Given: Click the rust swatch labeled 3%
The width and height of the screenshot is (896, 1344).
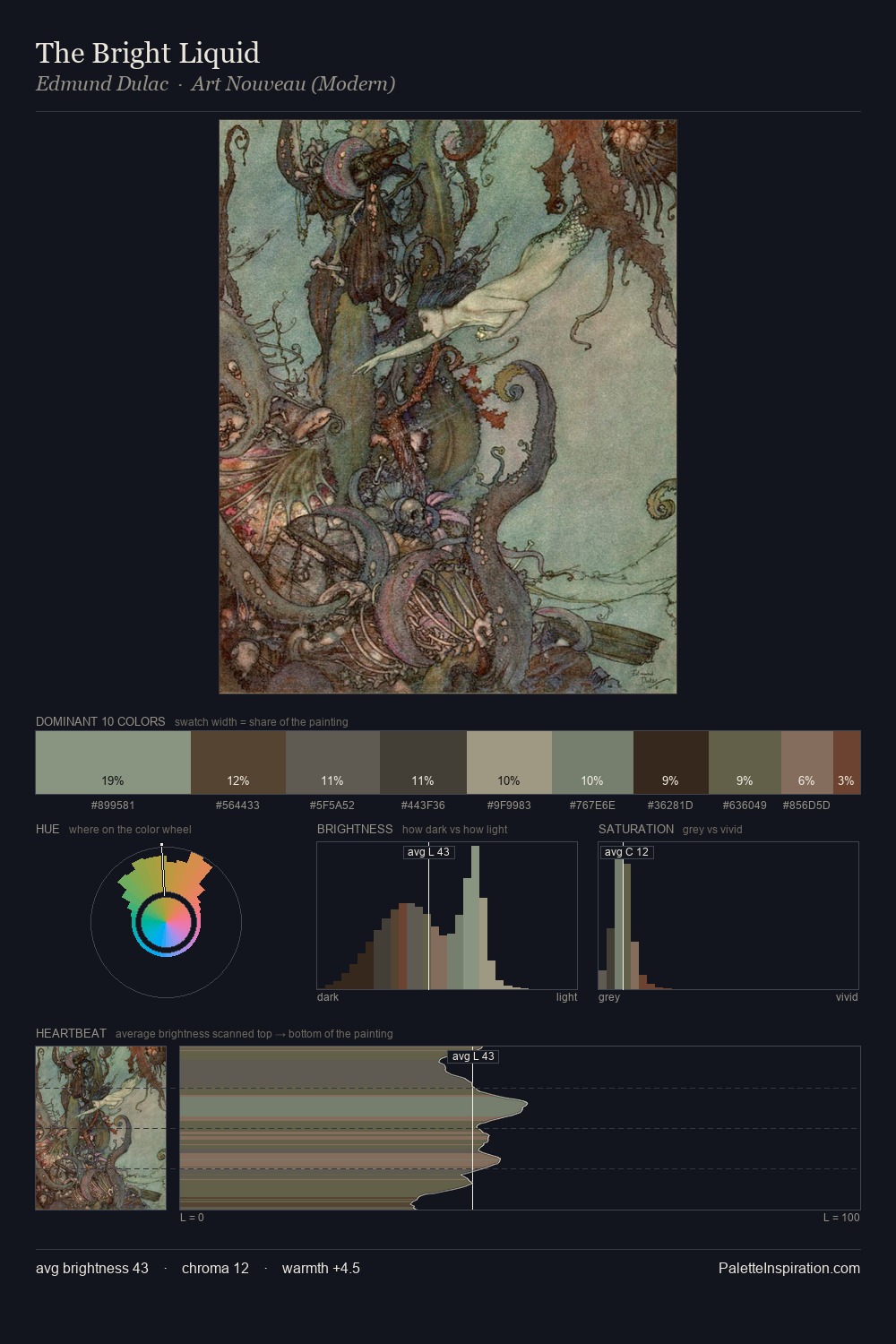Looking at the screenshot, I should pyautogui.click(x=847, y=762).
